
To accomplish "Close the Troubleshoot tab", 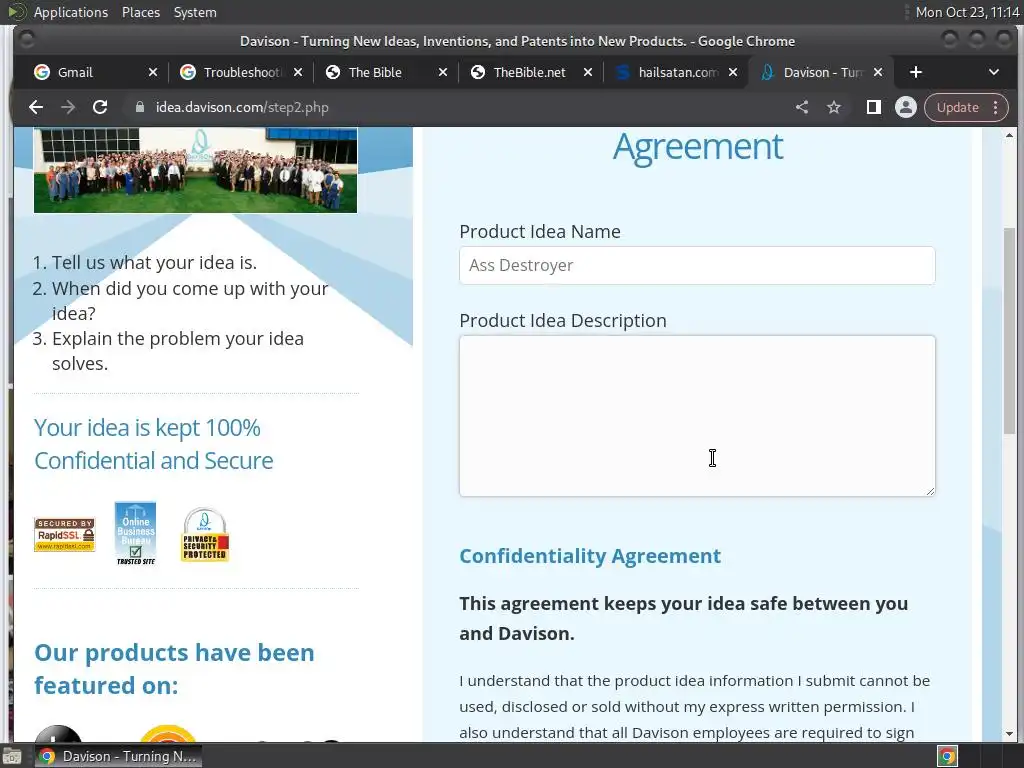I will click(x=298, y=72).
